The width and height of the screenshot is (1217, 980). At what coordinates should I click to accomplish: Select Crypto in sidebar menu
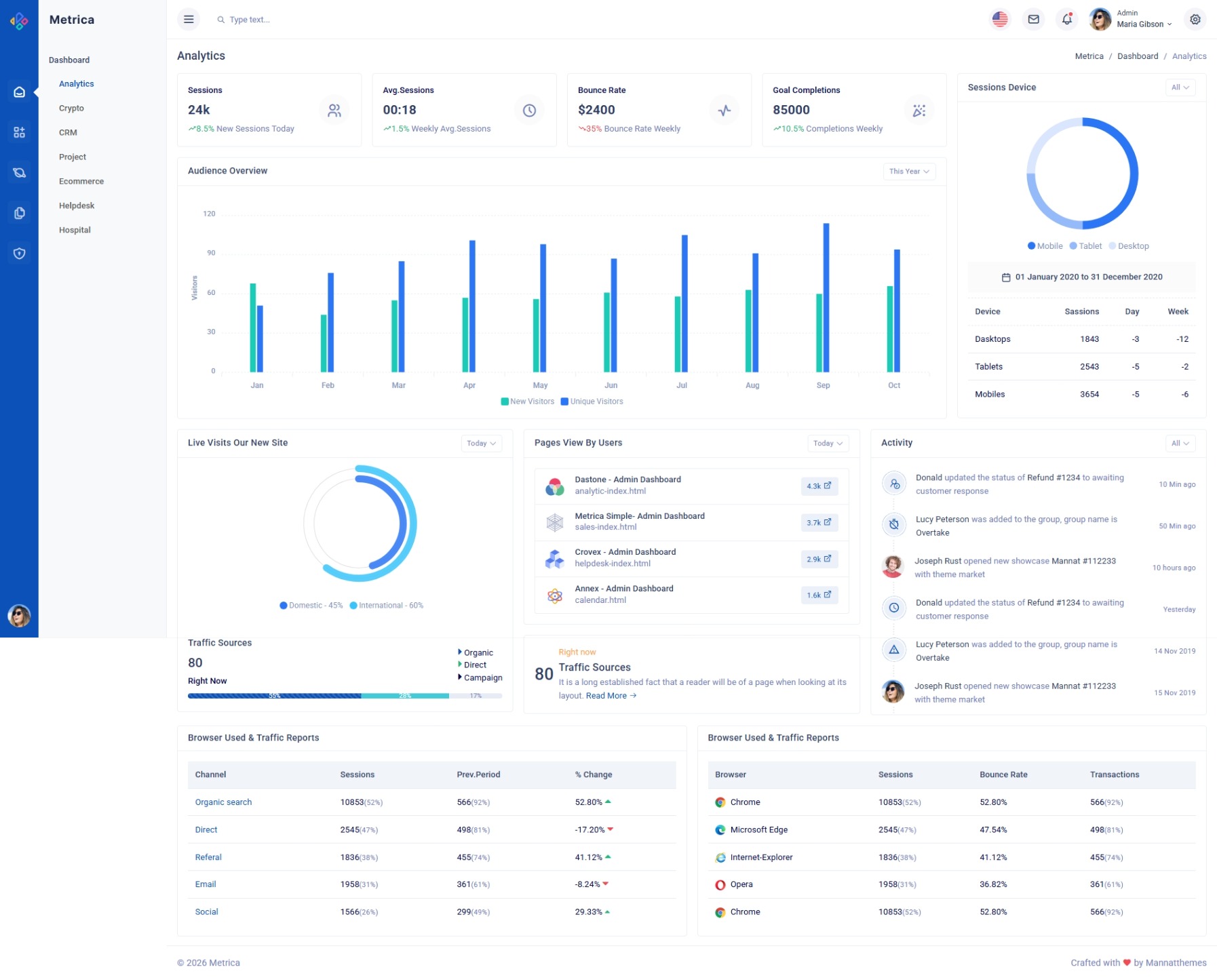(71, 109)
